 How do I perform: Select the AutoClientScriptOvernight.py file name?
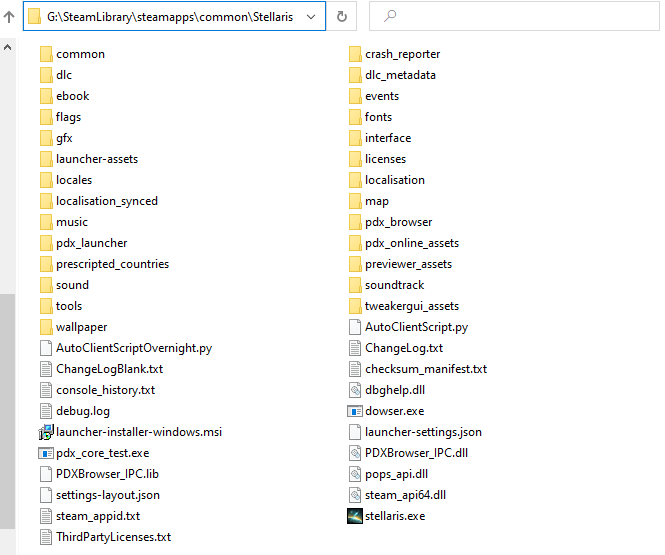[134, 348]
